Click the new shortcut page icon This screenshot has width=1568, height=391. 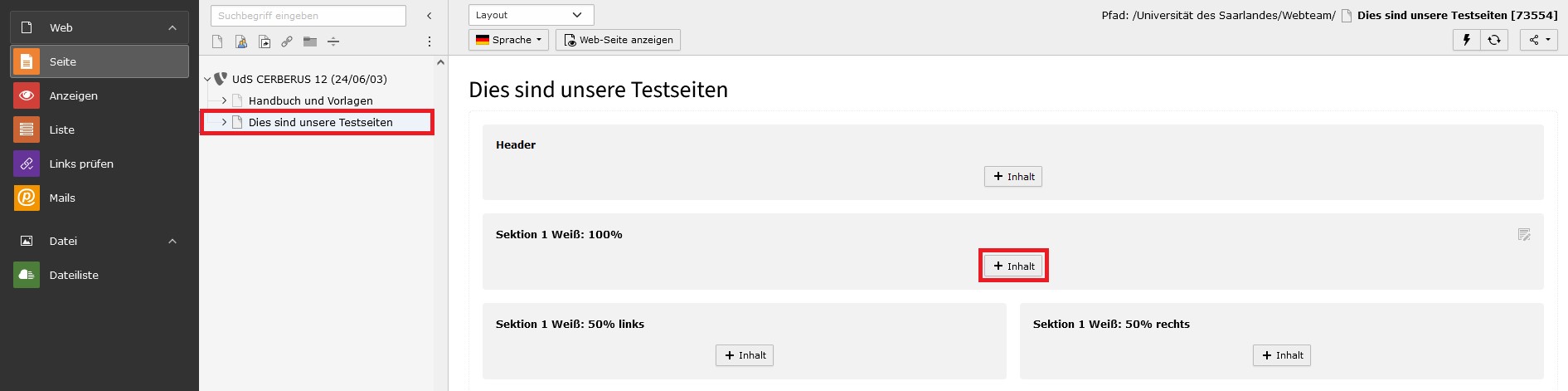265,42
